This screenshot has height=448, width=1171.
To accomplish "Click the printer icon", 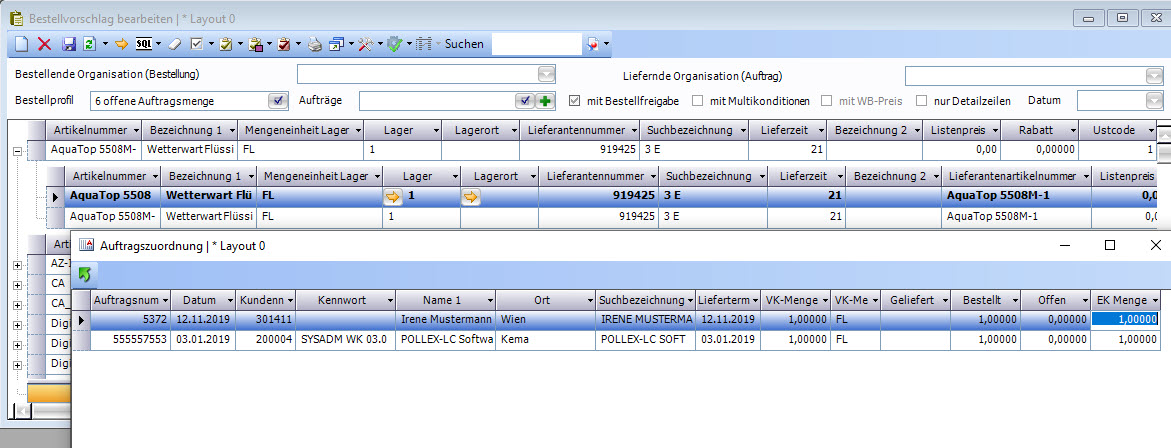I will click(314, 44).
